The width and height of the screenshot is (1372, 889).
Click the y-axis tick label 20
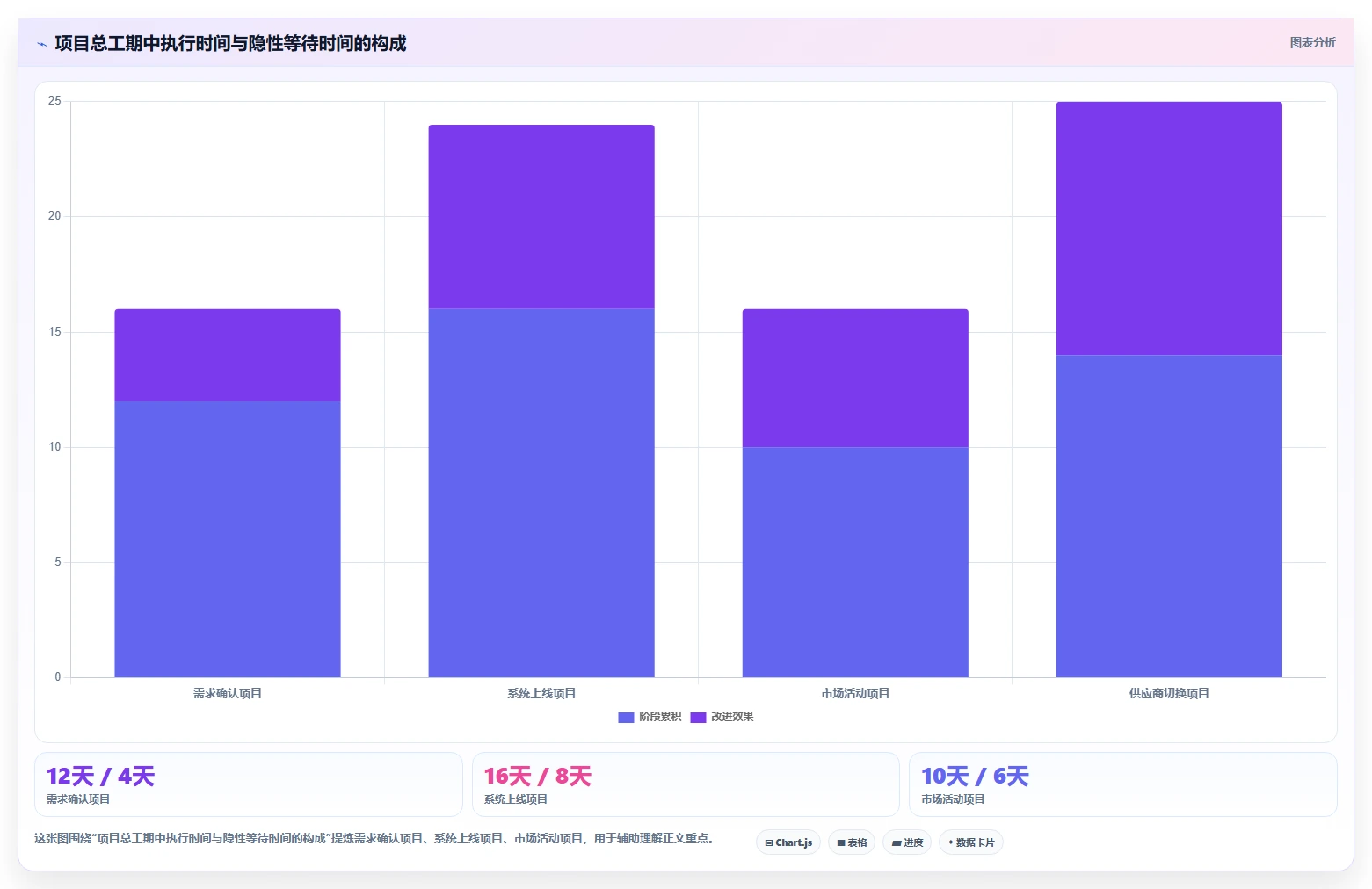pos(54,216)
